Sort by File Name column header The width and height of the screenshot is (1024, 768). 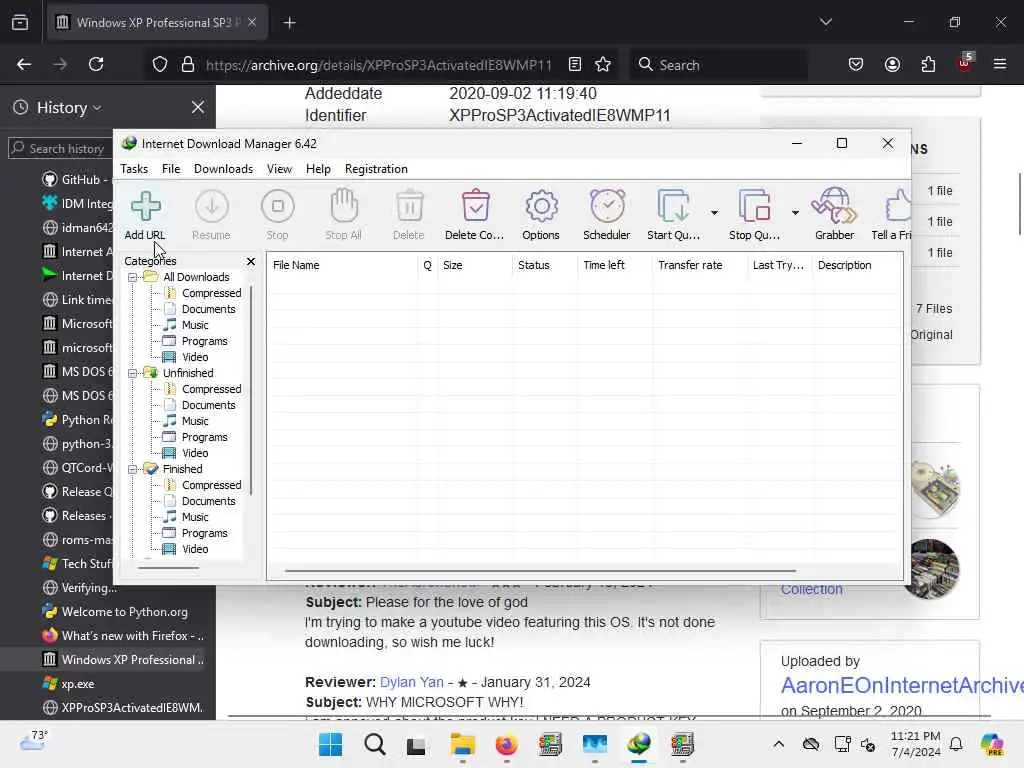pos(342,265)
